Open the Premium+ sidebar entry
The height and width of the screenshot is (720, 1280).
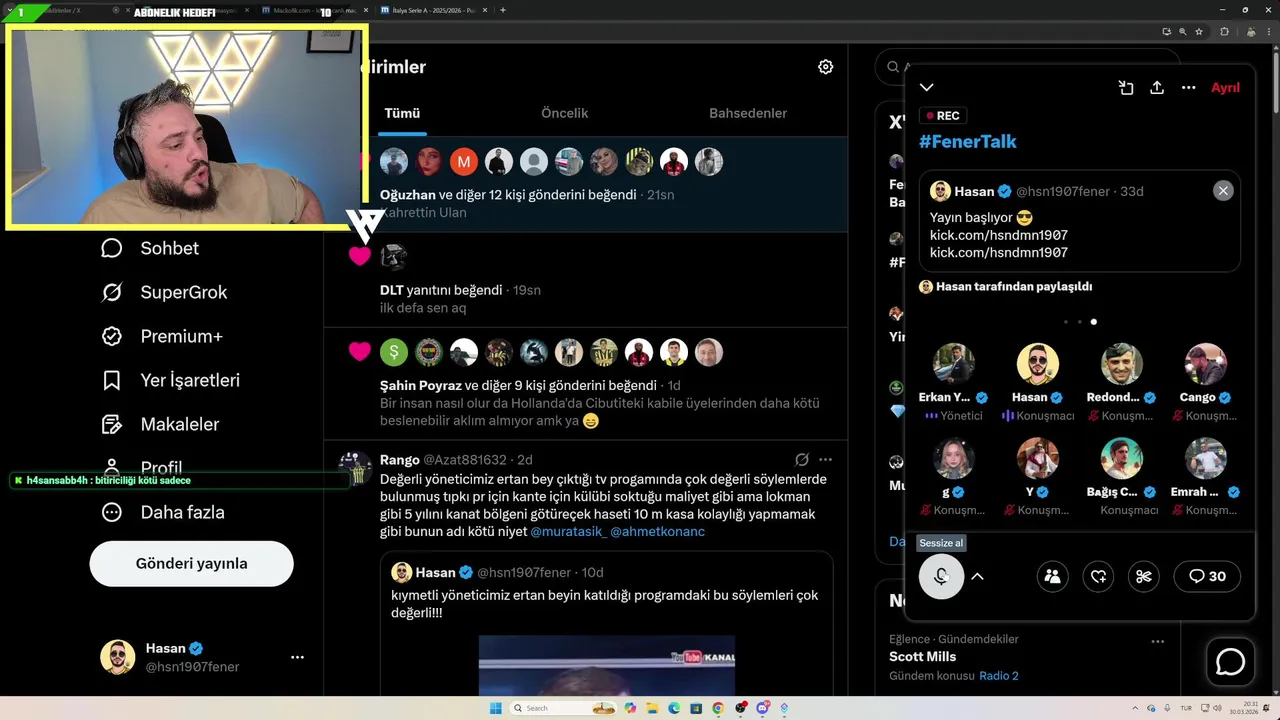point(161,336)
